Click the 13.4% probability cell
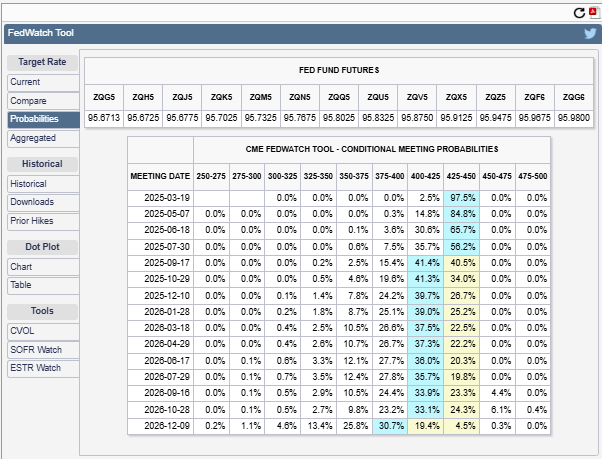Viewport: 602px width, 459px height. coord(319,426)
